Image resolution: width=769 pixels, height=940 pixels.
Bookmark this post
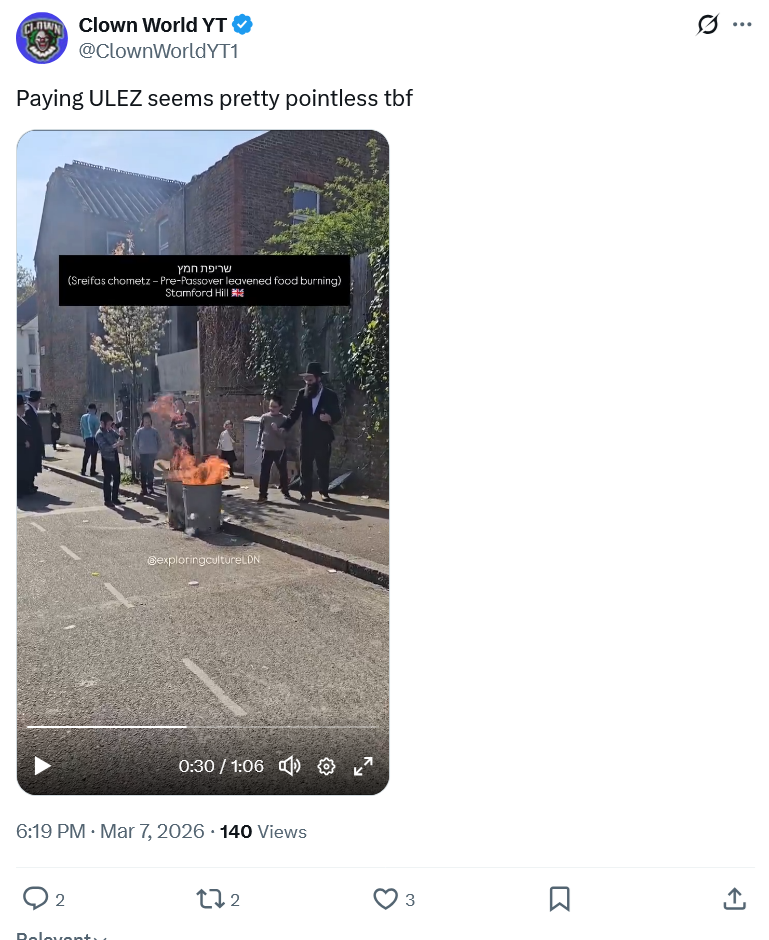pos(559,899)
